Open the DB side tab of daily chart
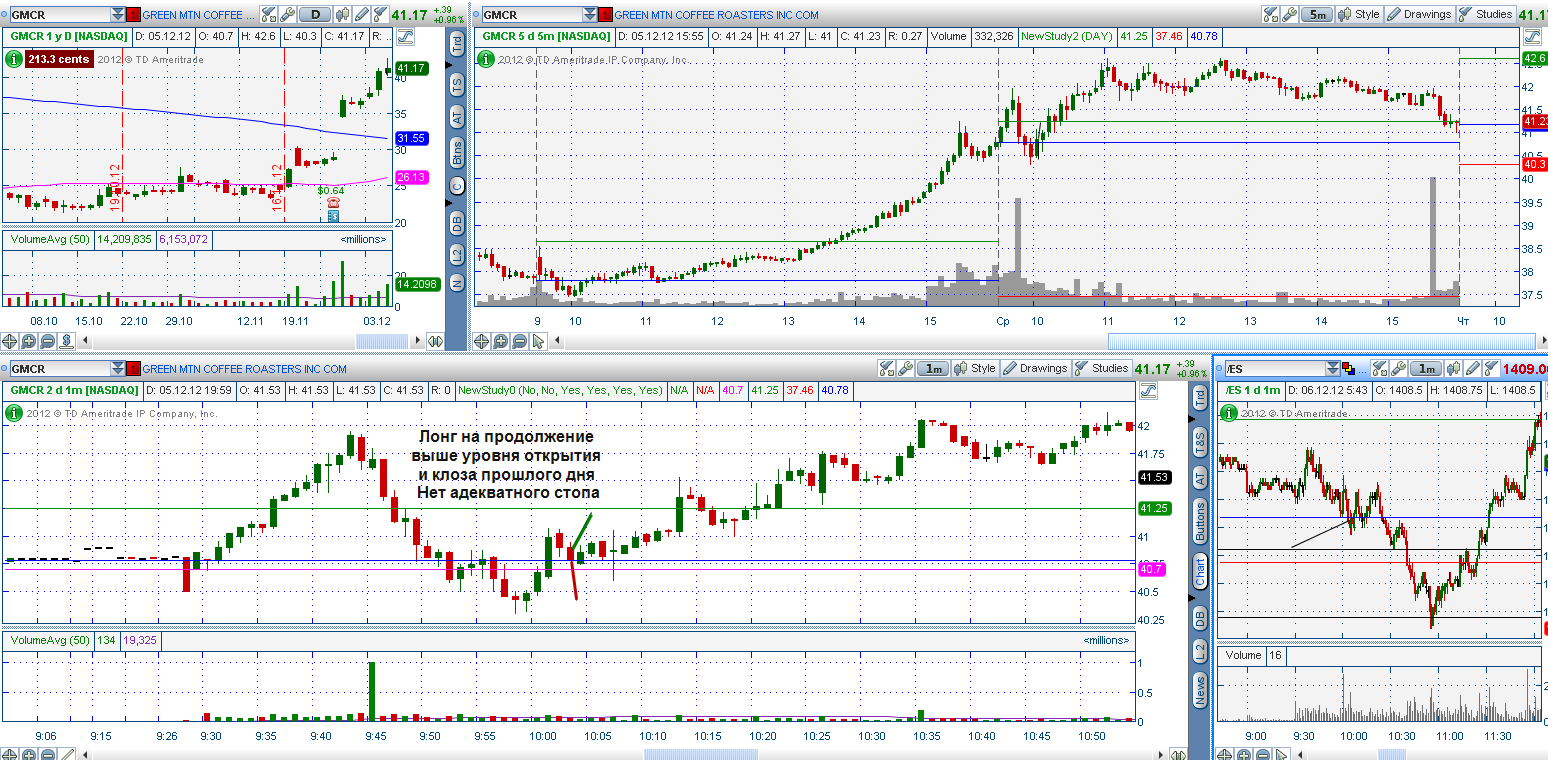The height and width of the screenshot is (760, 1548). (457, 223)
